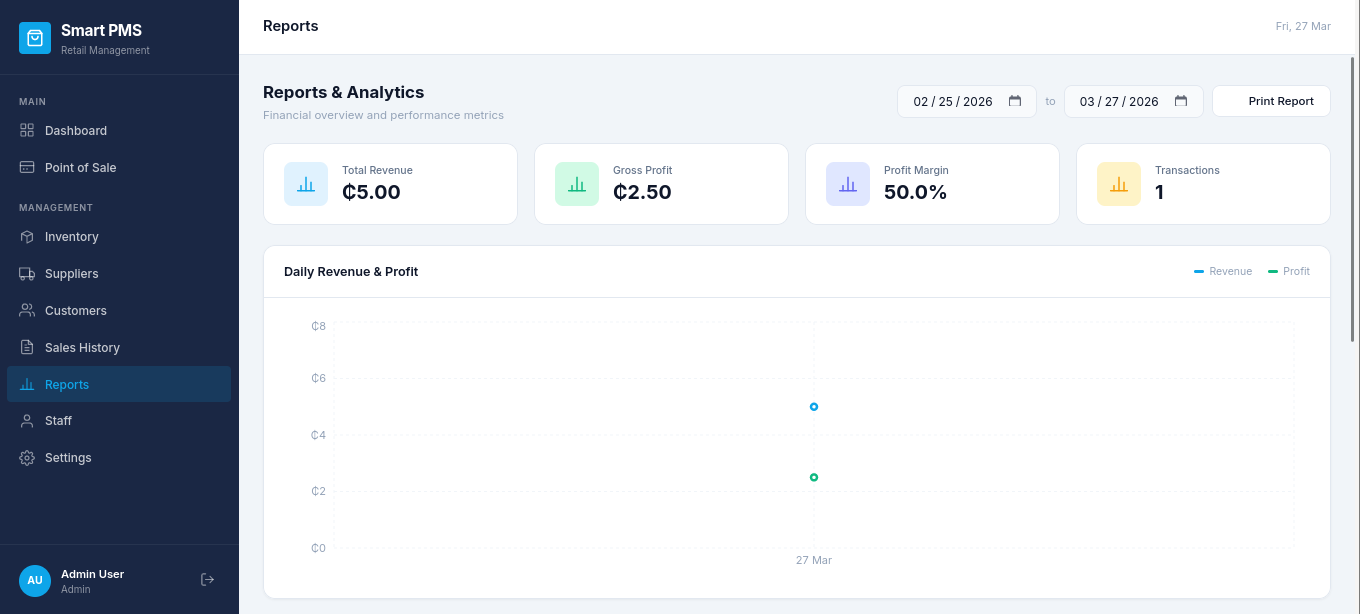Click the Gross Profit green chart icon

[577, 183]
